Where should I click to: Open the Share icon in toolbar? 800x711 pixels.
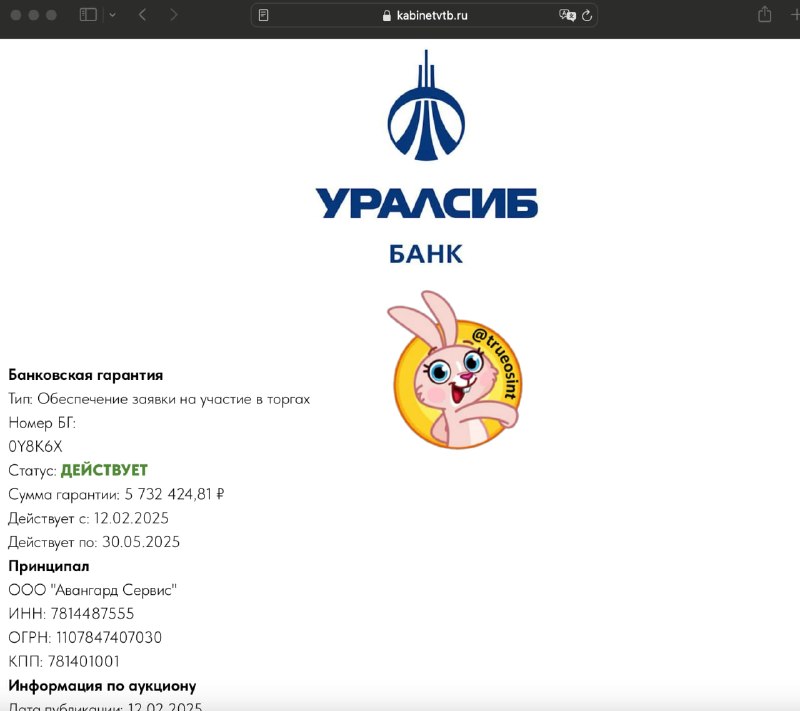click(x=764, y=14)
